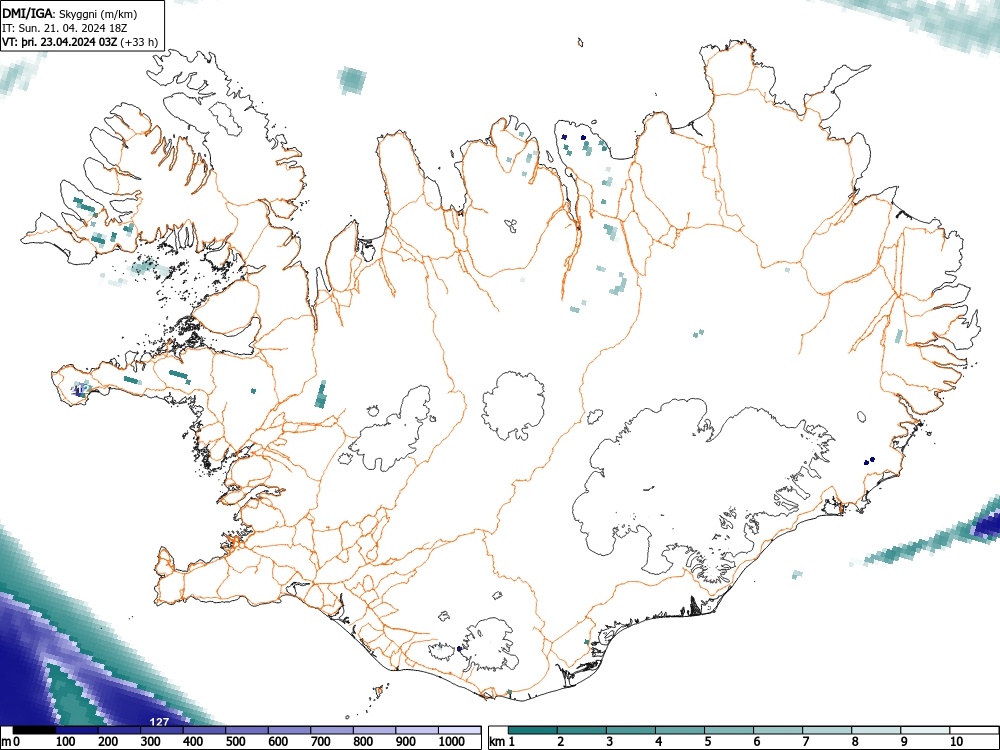1000x750 pixels.
Task: Click the 'km 1' label on the kilometre legend
Action: tap(503, 742)
